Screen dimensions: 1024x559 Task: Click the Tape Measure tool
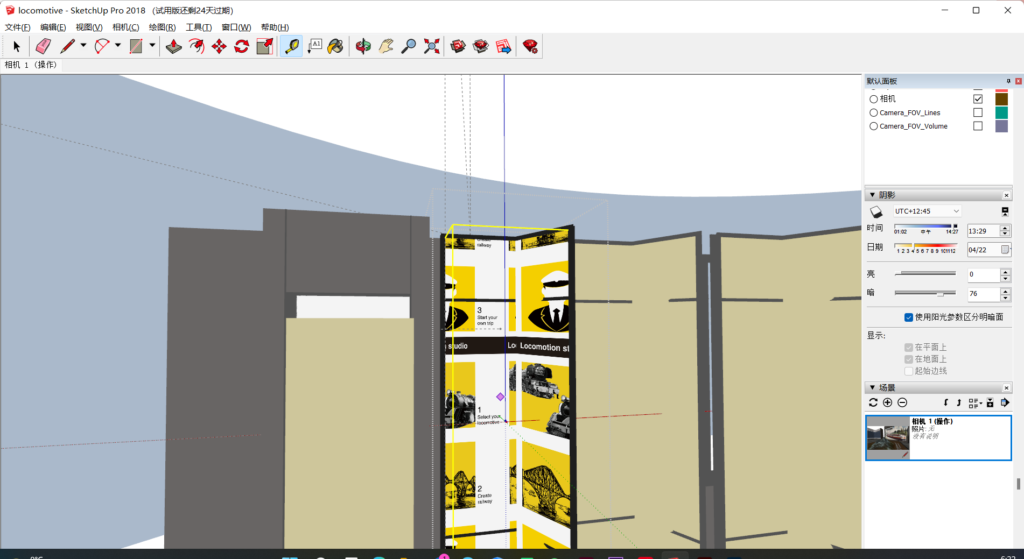(x=291, y=46)
